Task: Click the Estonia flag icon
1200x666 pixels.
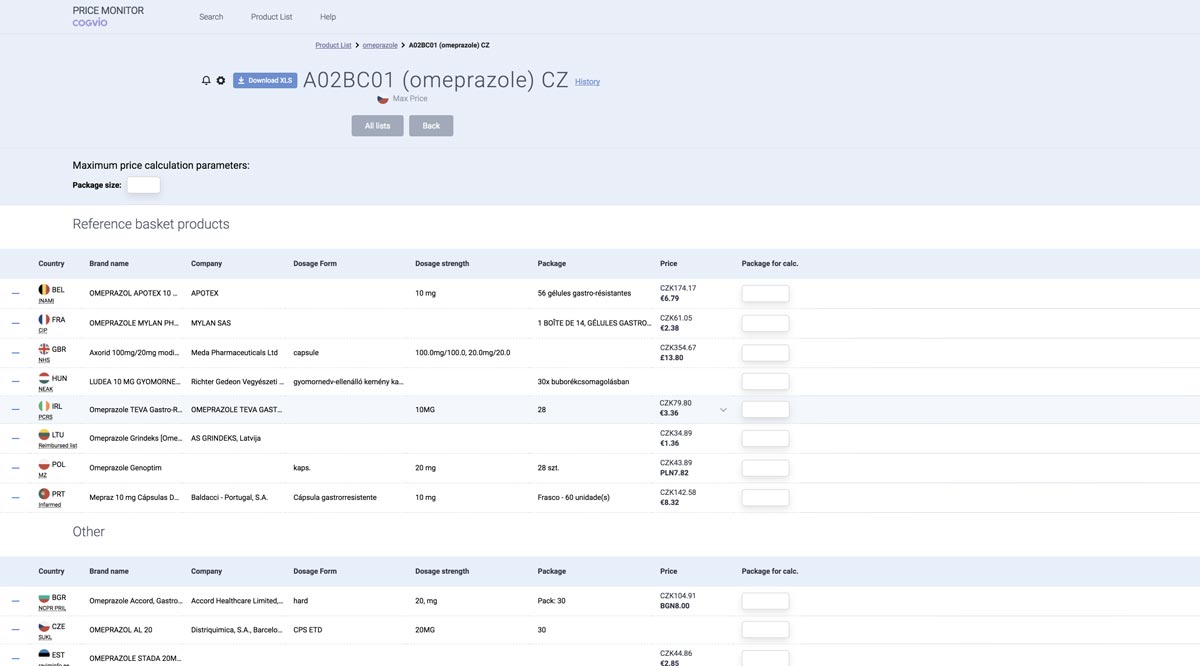Action: pos(44,655)
